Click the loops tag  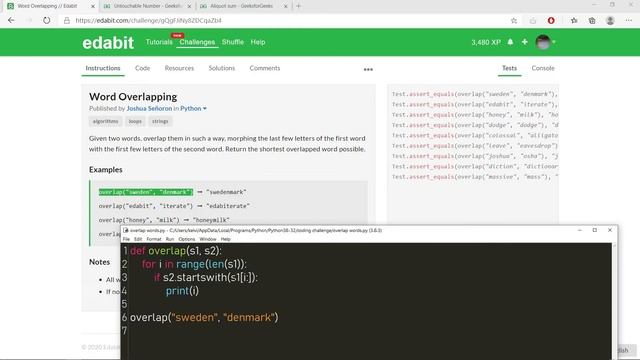point(135,121)
